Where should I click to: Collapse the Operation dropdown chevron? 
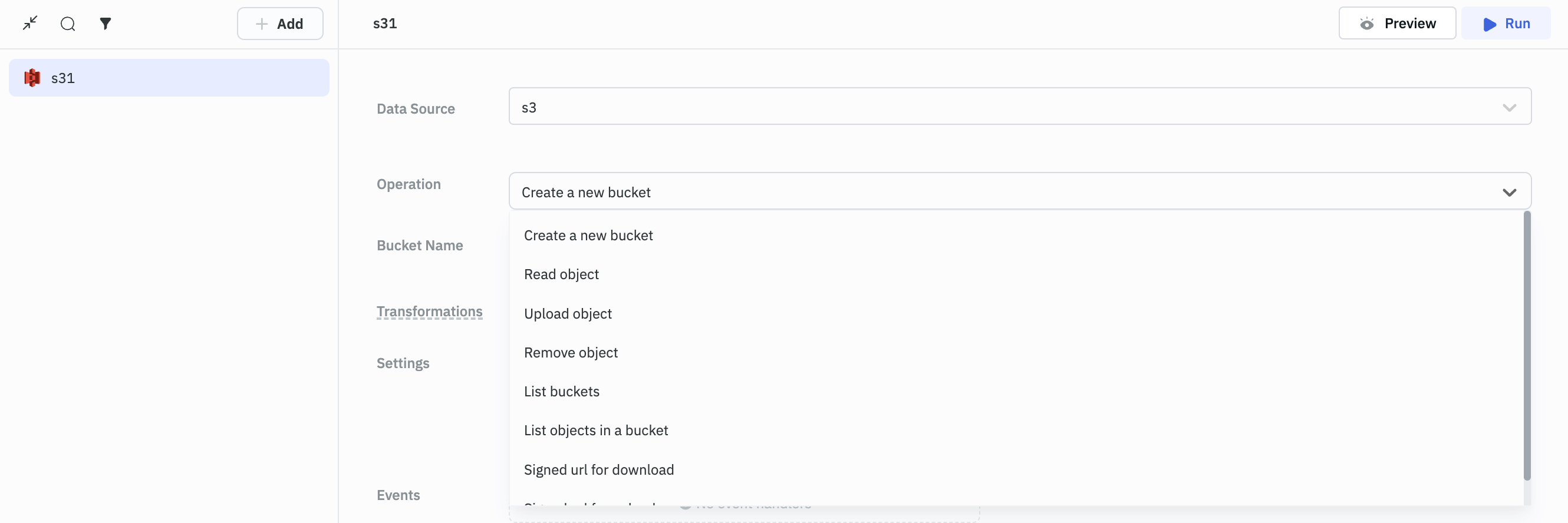[1508, 192]
